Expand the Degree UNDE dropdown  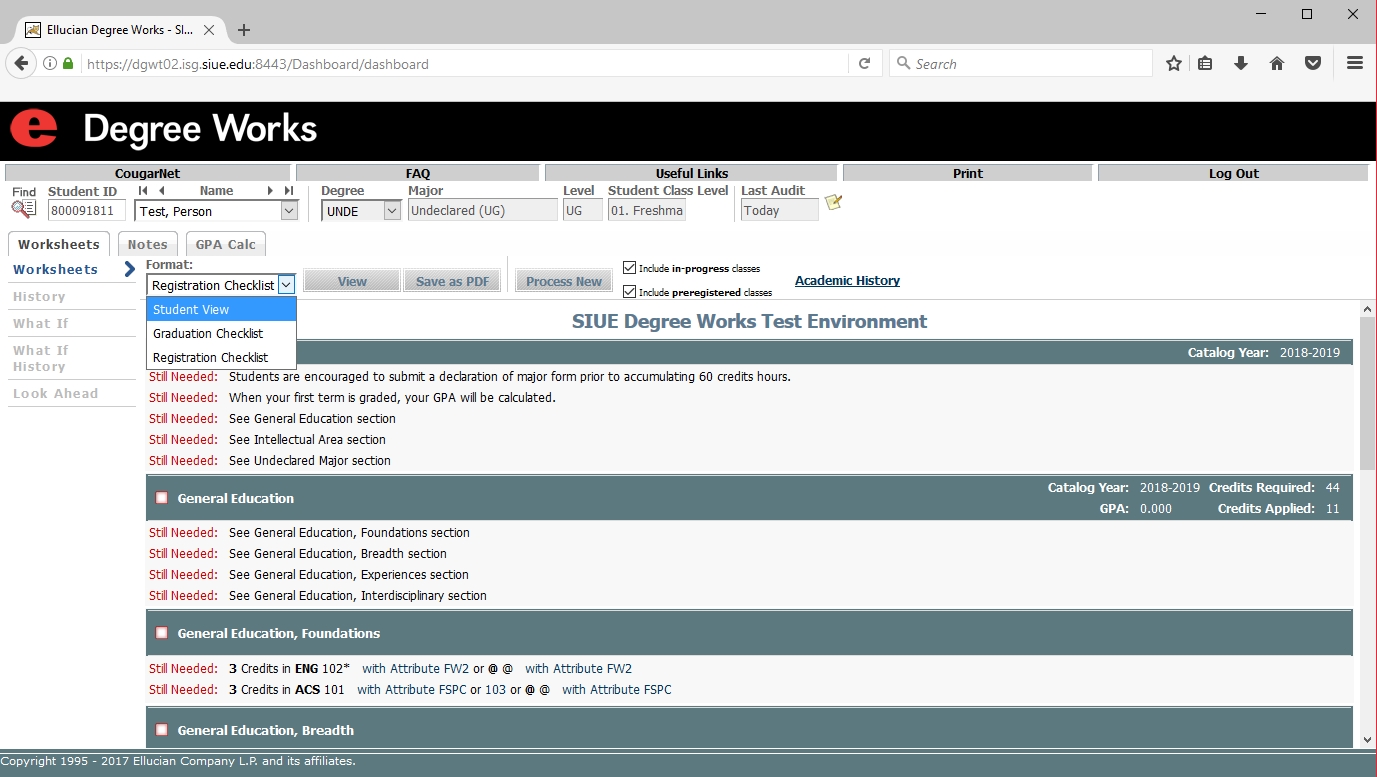point(392,211)
